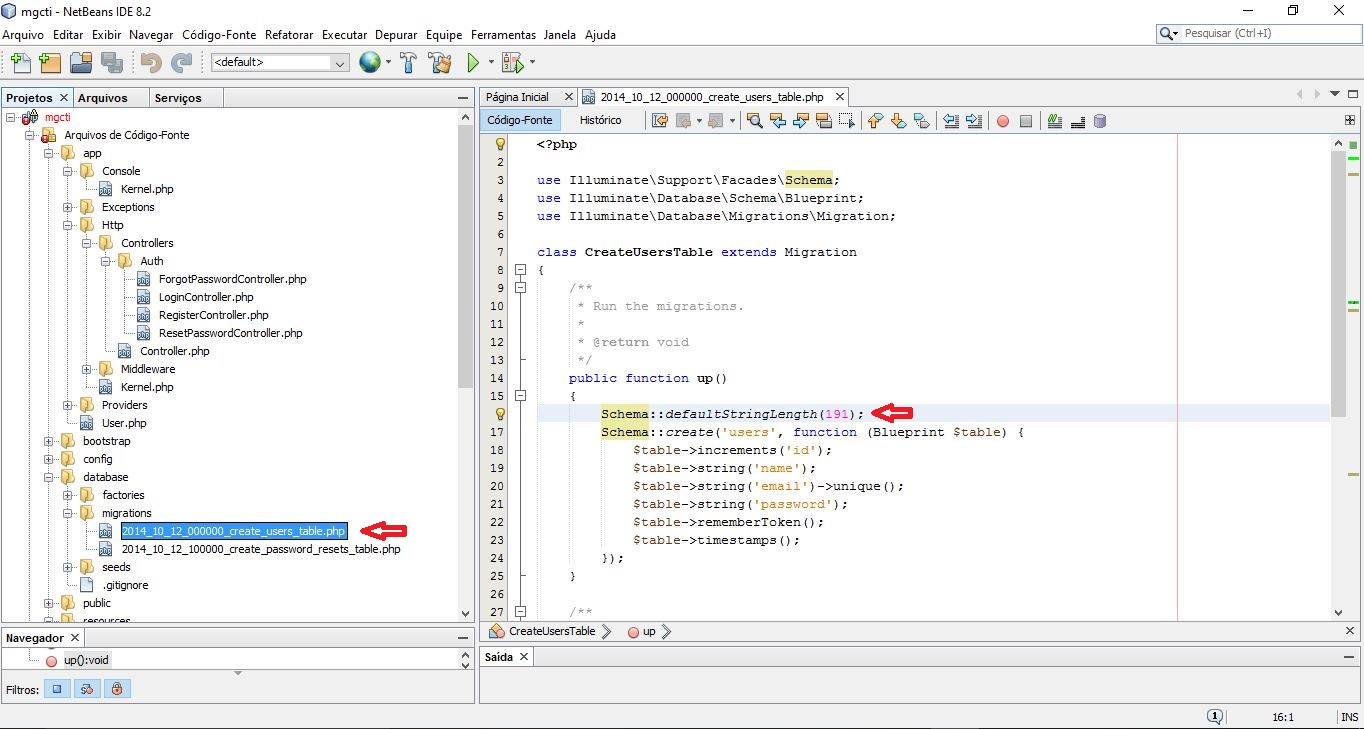Click Next Bookmark editor icon

pos(899,121)
